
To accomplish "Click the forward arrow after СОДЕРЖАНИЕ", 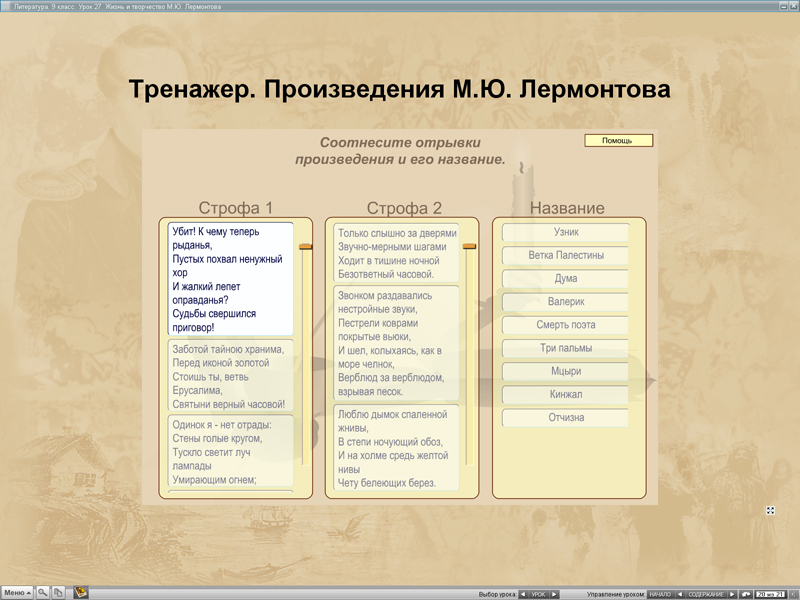I will [x=733, y=592].
